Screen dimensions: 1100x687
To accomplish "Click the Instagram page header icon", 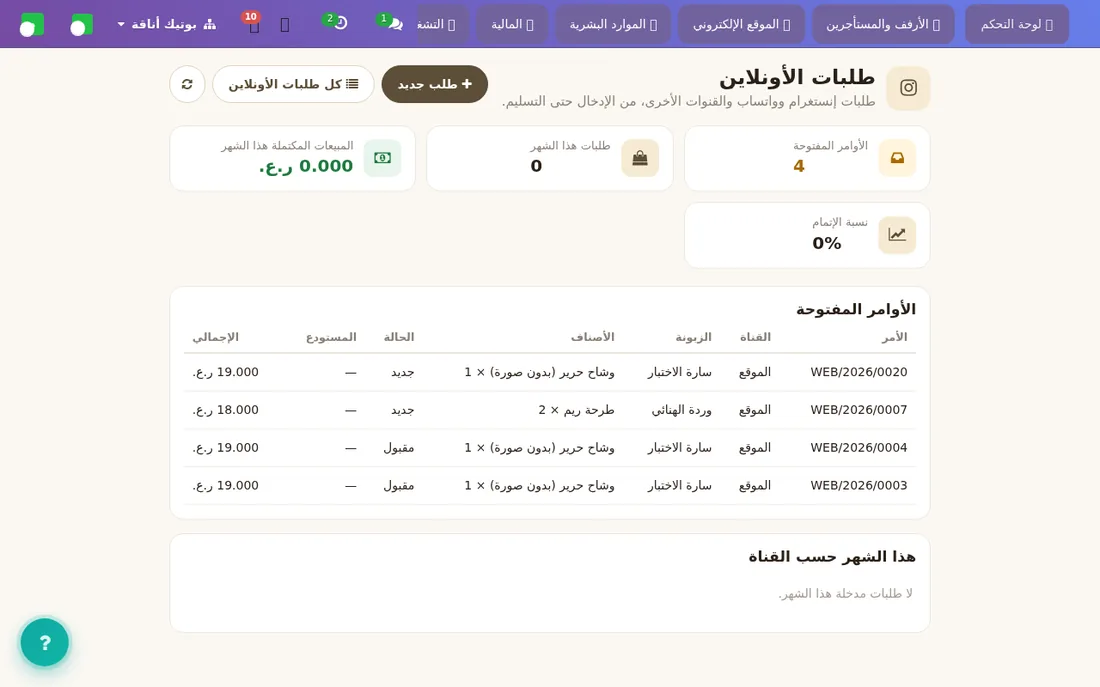I will [908, 88].
